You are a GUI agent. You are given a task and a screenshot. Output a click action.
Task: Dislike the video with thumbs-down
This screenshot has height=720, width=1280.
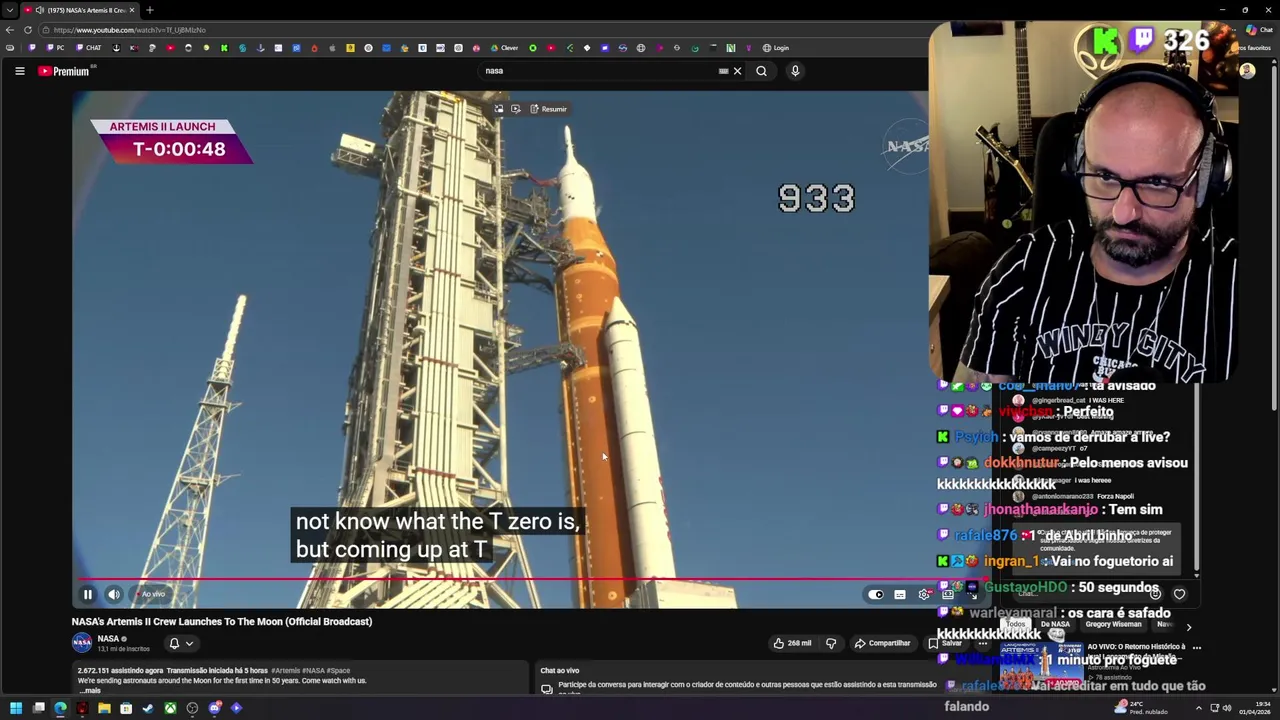pyautogui.click(x=830, y=643)
